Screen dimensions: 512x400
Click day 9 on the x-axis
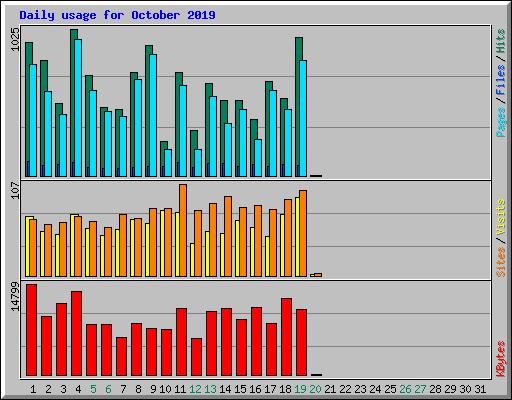point(153,389)
